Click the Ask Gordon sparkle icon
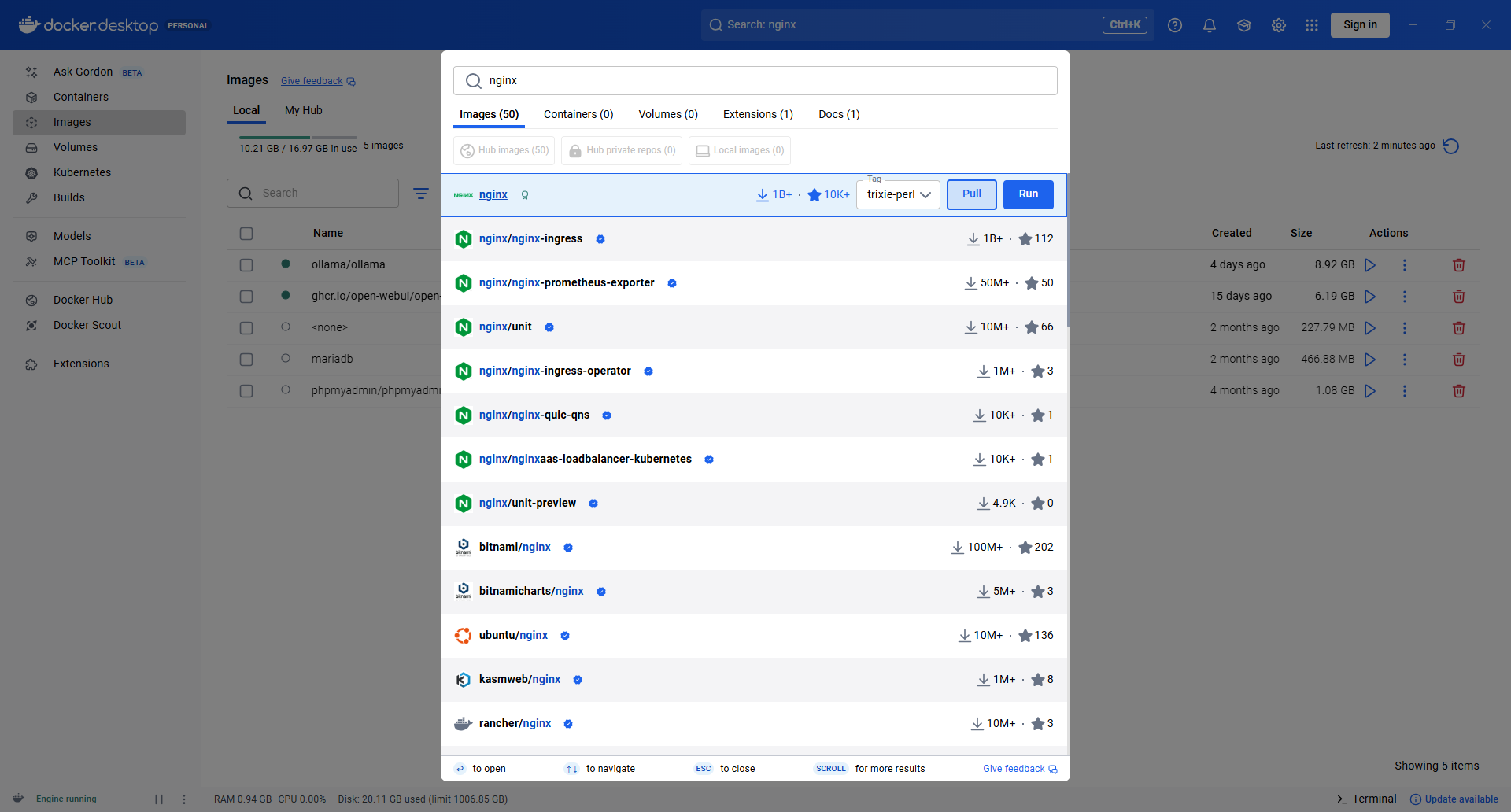 coord(31,72)
